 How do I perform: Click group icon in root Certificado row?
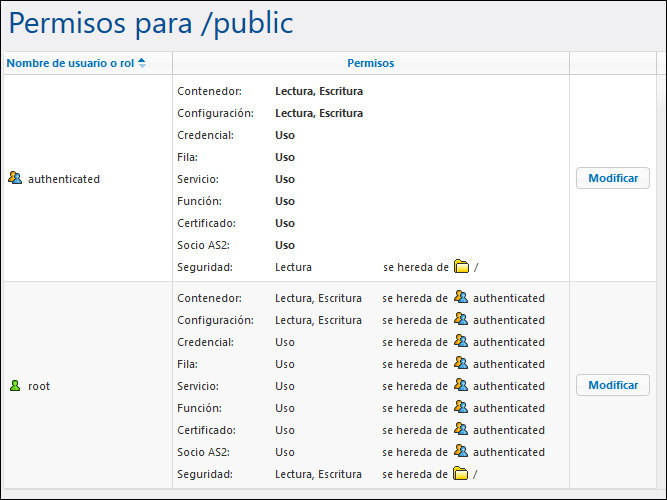pyautogui.click(x=461, y=429)
